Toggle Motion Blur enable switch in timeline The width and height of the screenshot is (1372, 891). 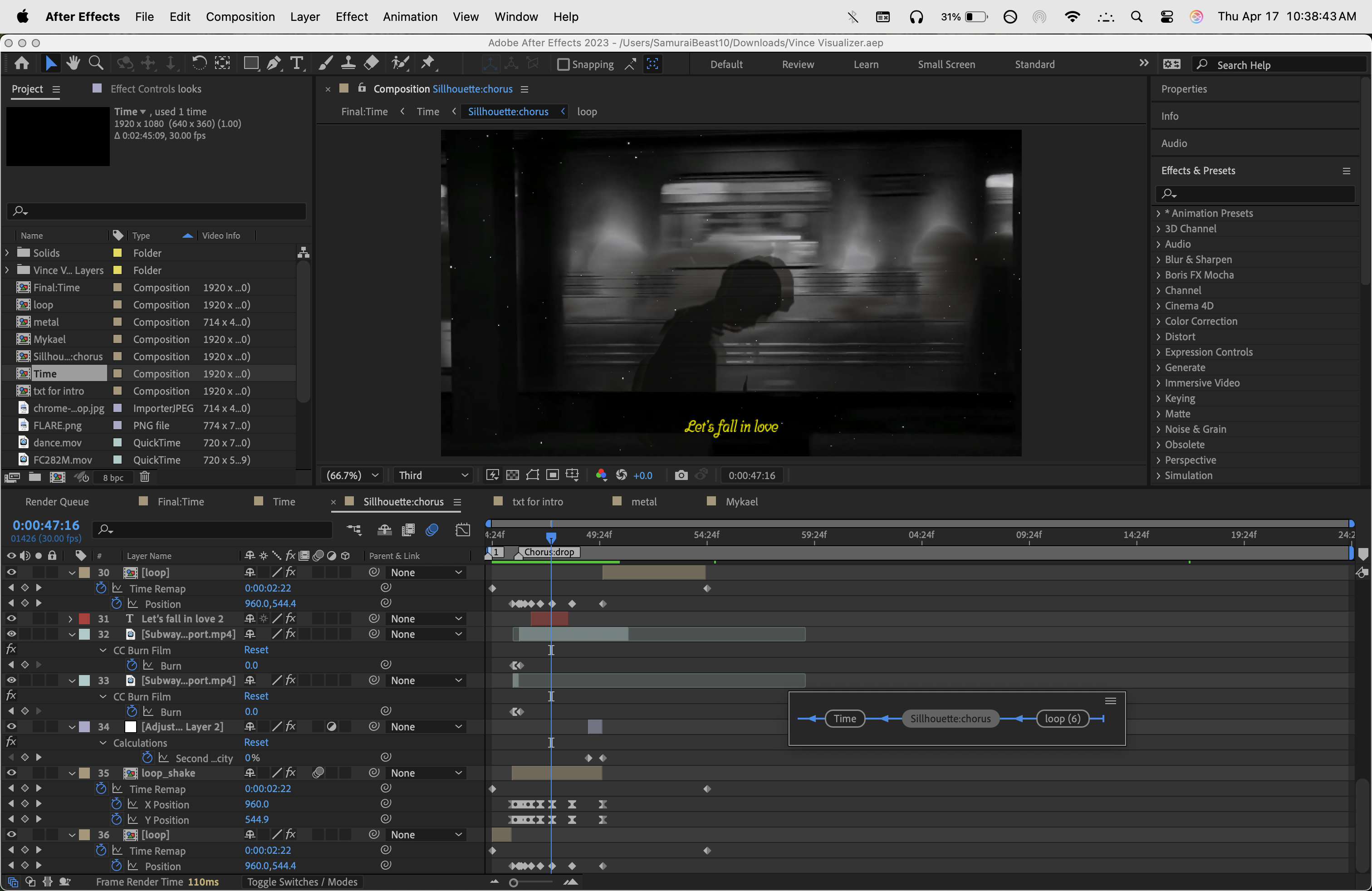click(x=432, y=529)
